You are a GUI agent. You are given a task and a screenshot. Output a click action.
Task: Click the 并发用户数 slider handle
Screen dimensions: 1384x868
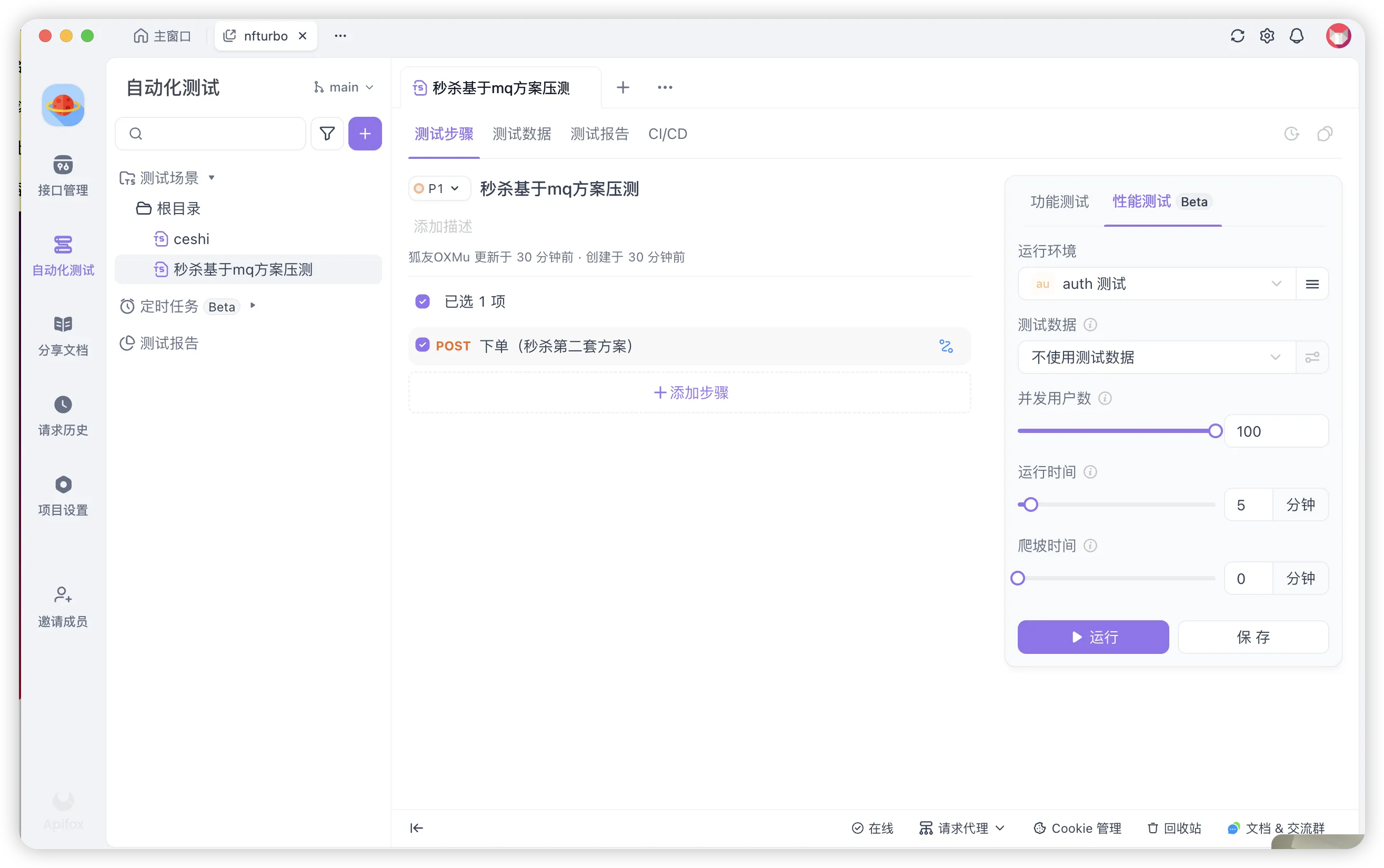coord(1215,431)
